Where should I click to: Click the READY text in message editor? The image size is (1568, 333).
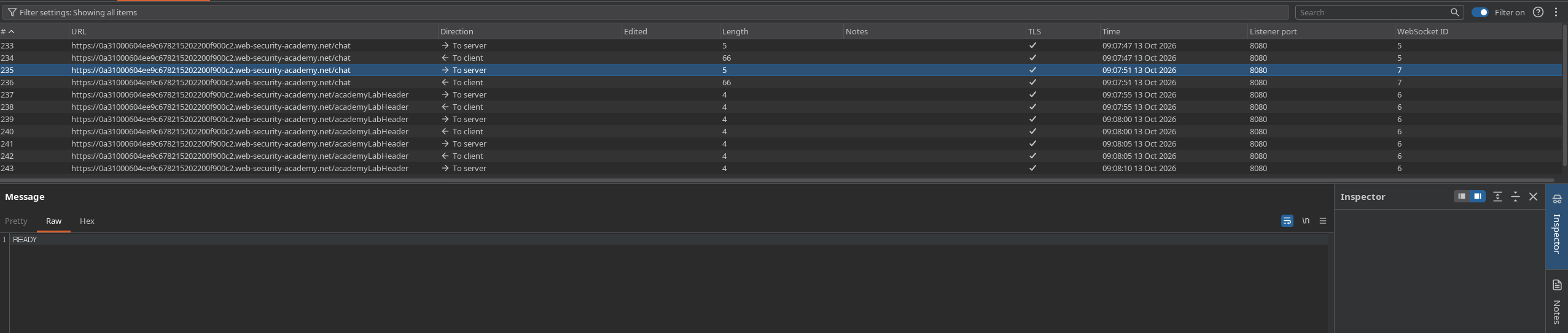25,240
